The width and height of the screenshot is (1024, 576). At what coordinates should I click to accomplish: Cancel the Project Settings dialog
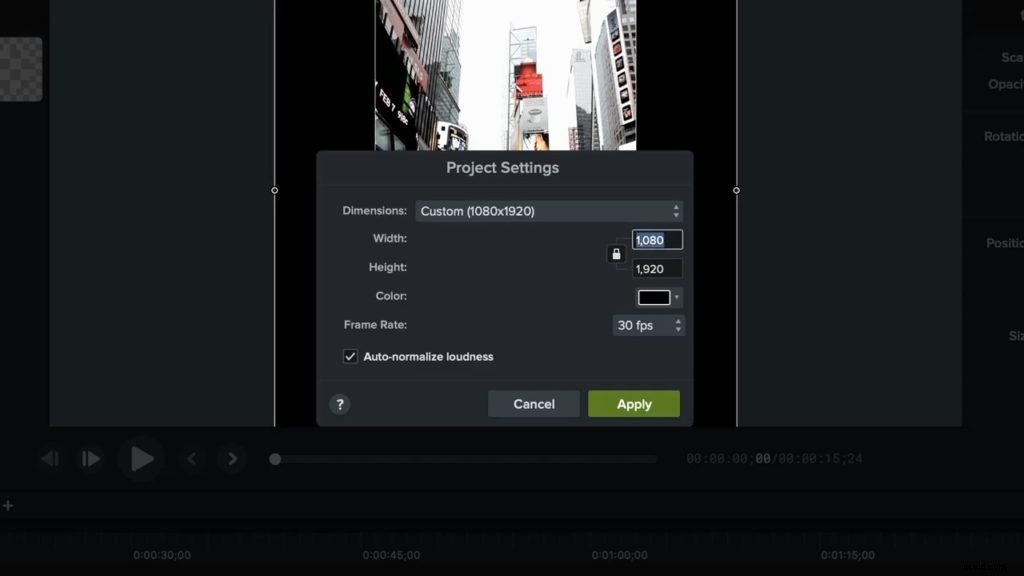(533, 404)
